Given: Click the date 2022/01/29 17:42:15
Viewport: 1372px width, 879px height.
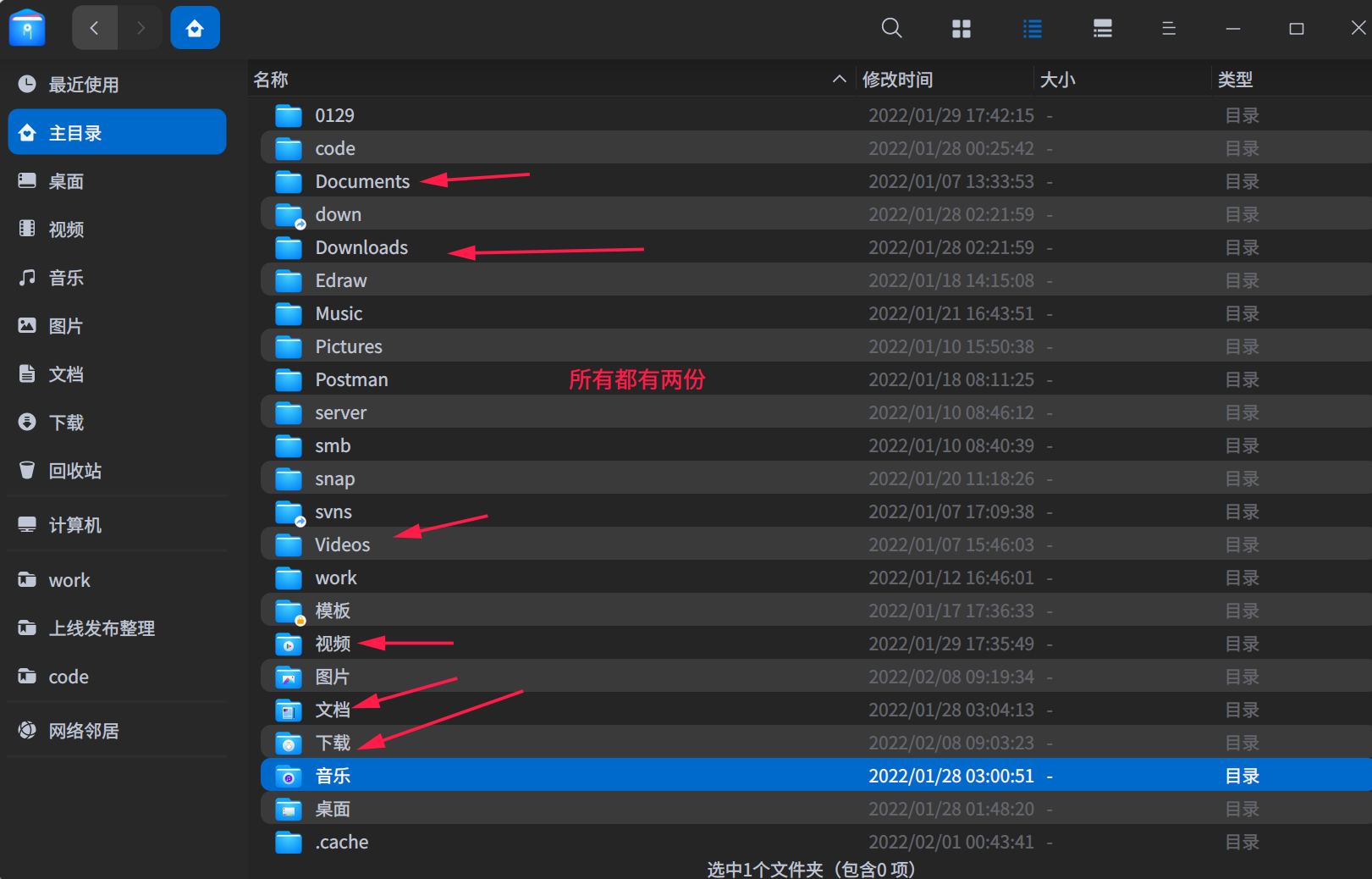Looking at the screenshot, I should pyautogui.click(x=951, y=115).
